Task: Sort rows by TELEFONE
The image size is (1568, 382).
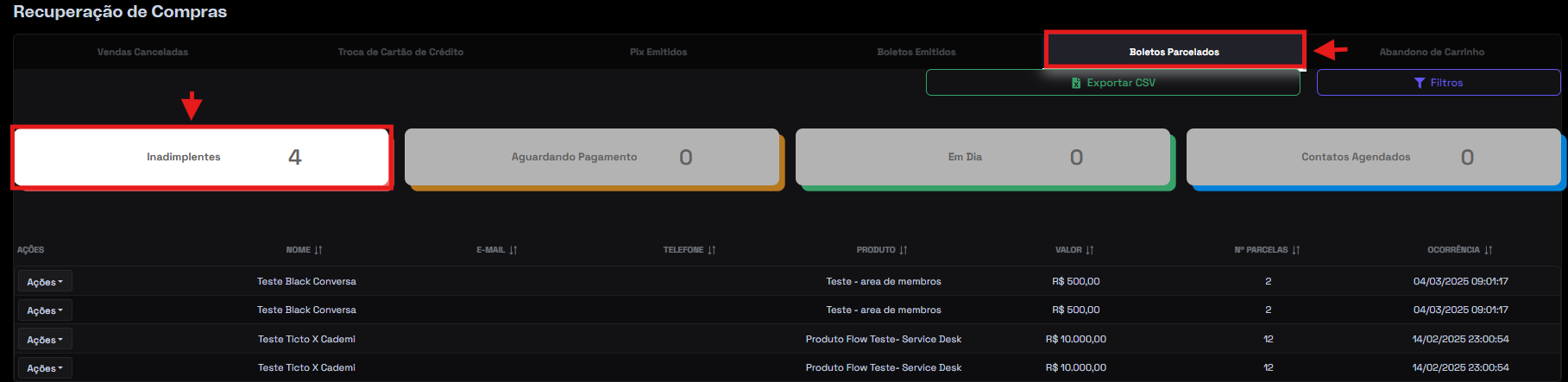Action: [711, 250]
